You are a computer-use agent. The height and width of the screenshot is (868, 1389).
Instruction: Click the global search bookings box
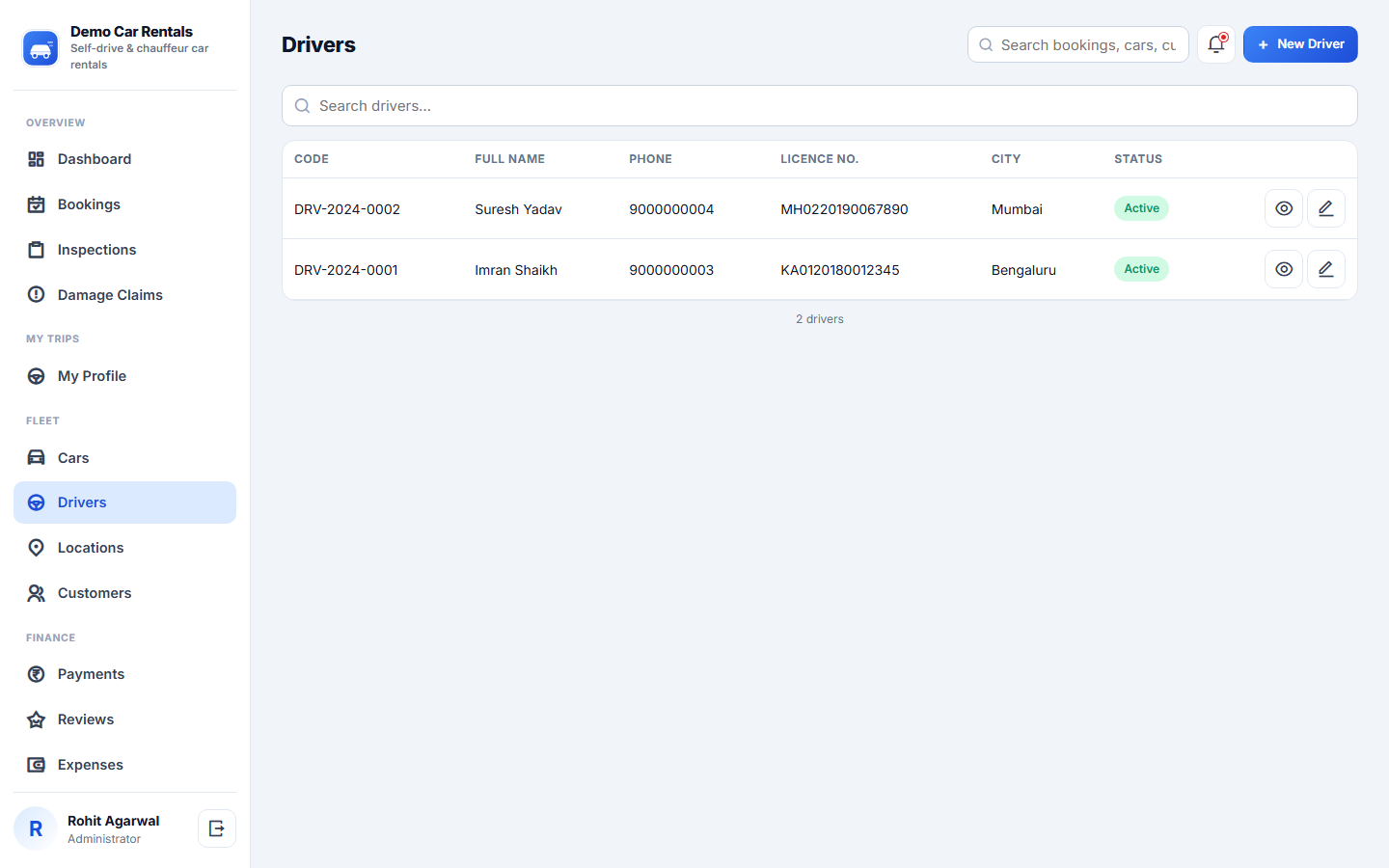[1078, 44]
